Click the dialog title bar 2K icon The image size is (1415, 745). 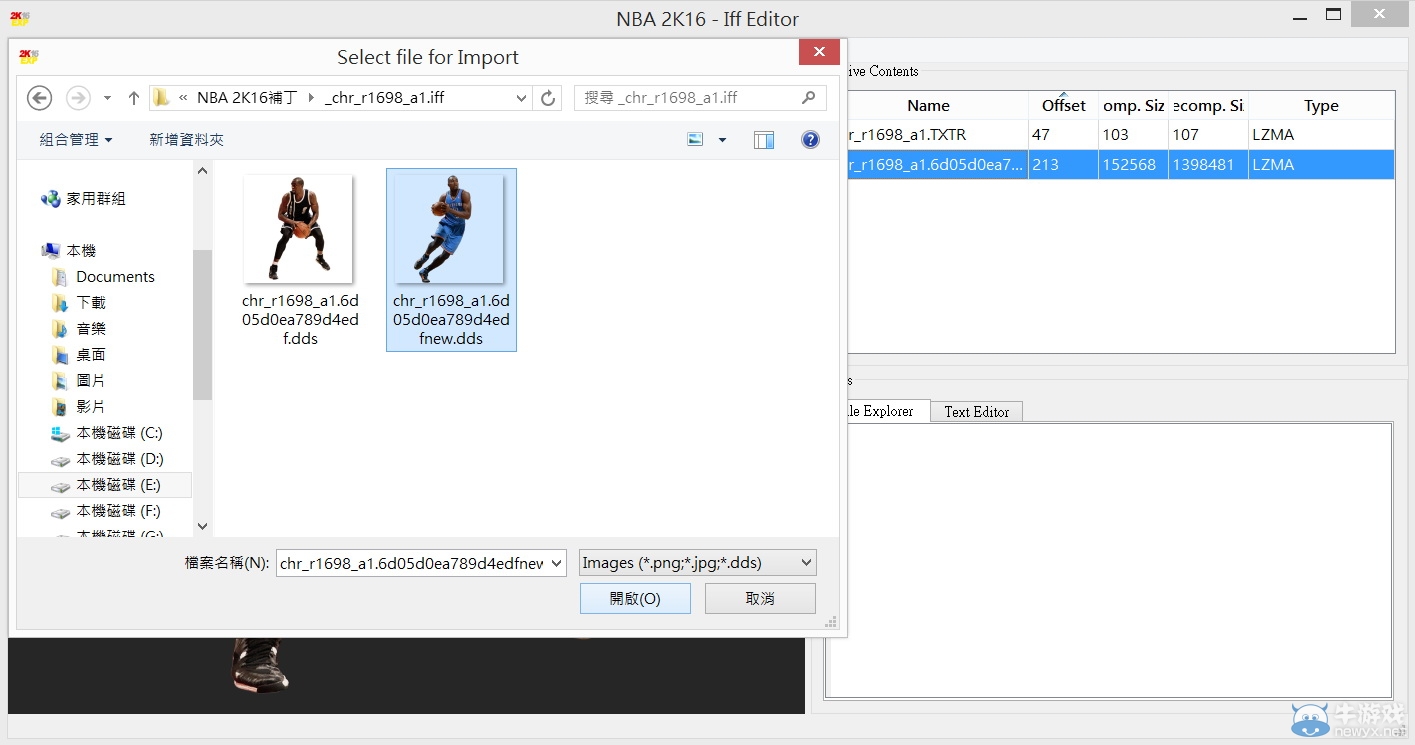(28, 57)
